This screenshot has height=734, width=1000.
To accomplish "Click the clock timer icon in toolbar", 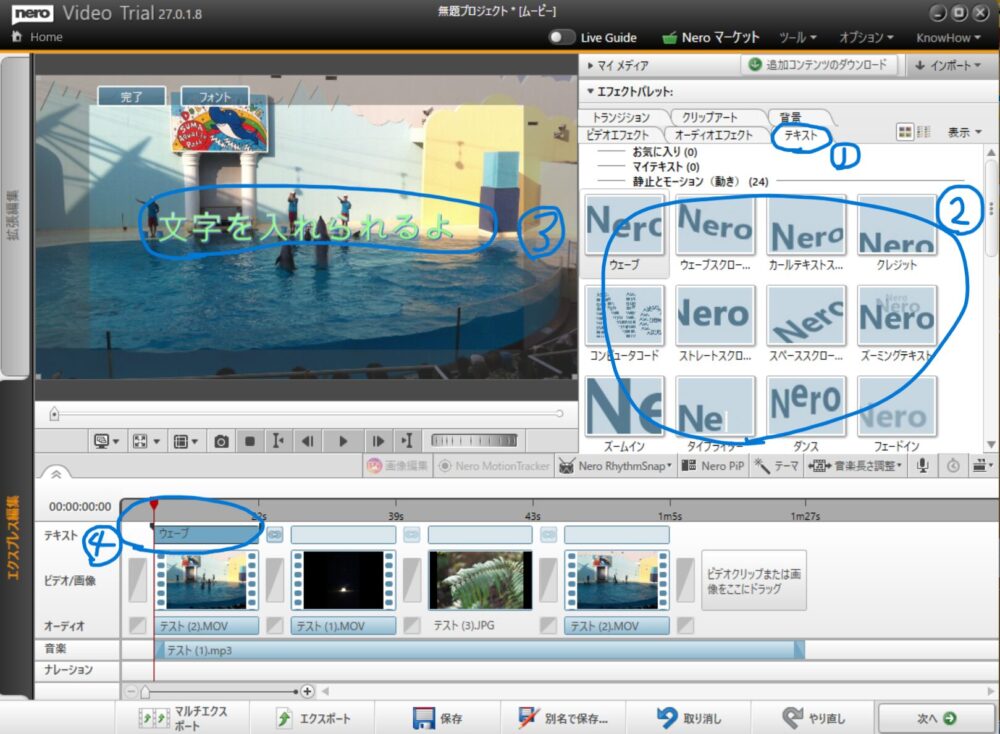I will click(953, 466).
